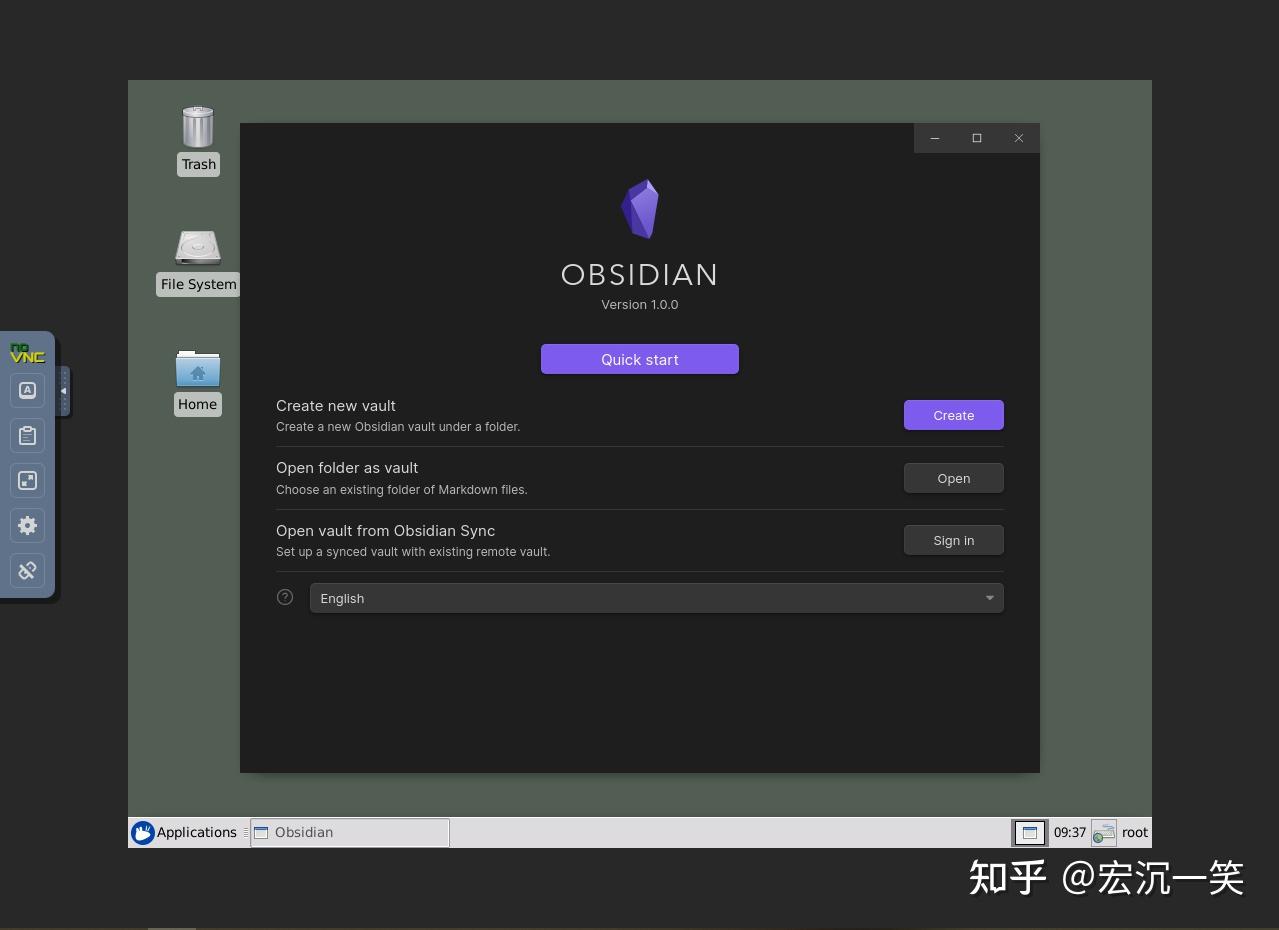Show the noVNC extra keys keyboard panel

pyautogui.click(x=27, y=390)
